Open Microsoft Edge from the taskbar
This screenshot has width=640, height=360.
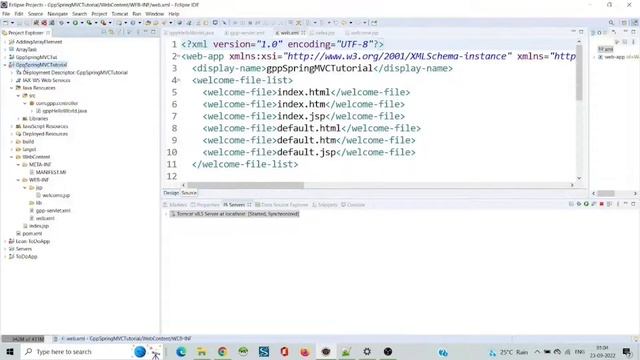(x=181, y=351)
